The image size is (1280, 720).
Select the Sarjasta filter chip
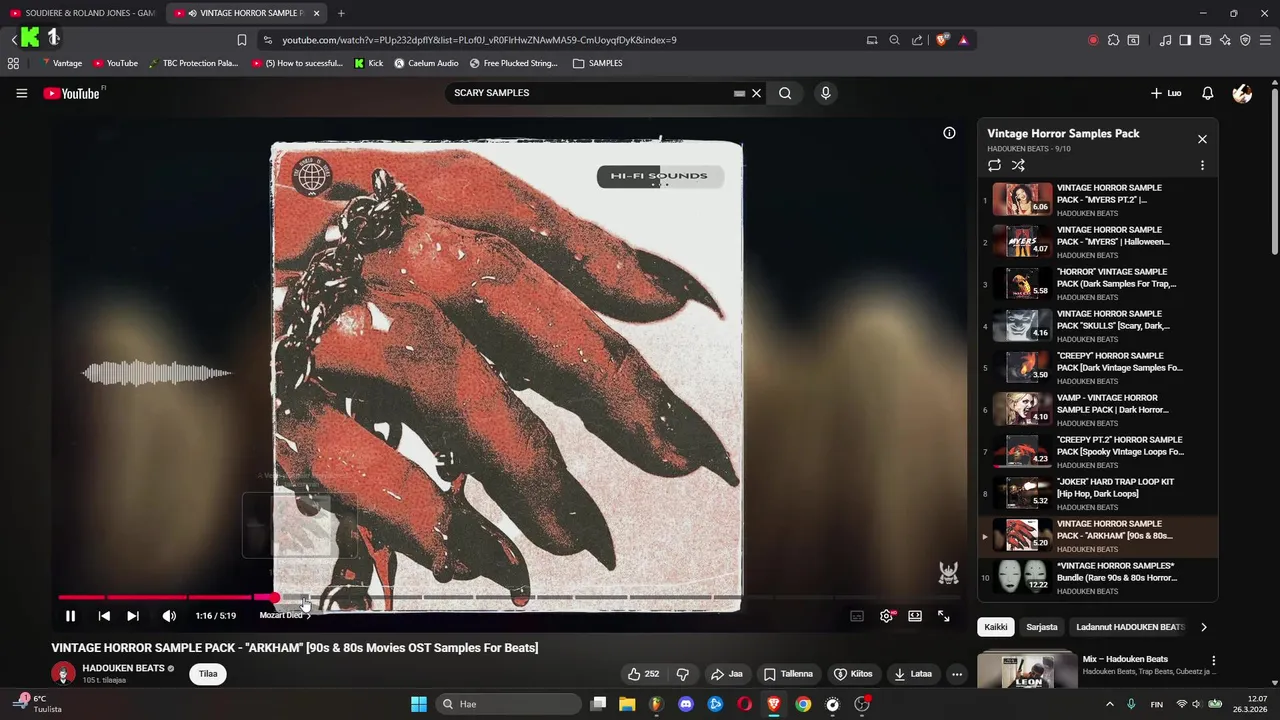pos(1042,627)
